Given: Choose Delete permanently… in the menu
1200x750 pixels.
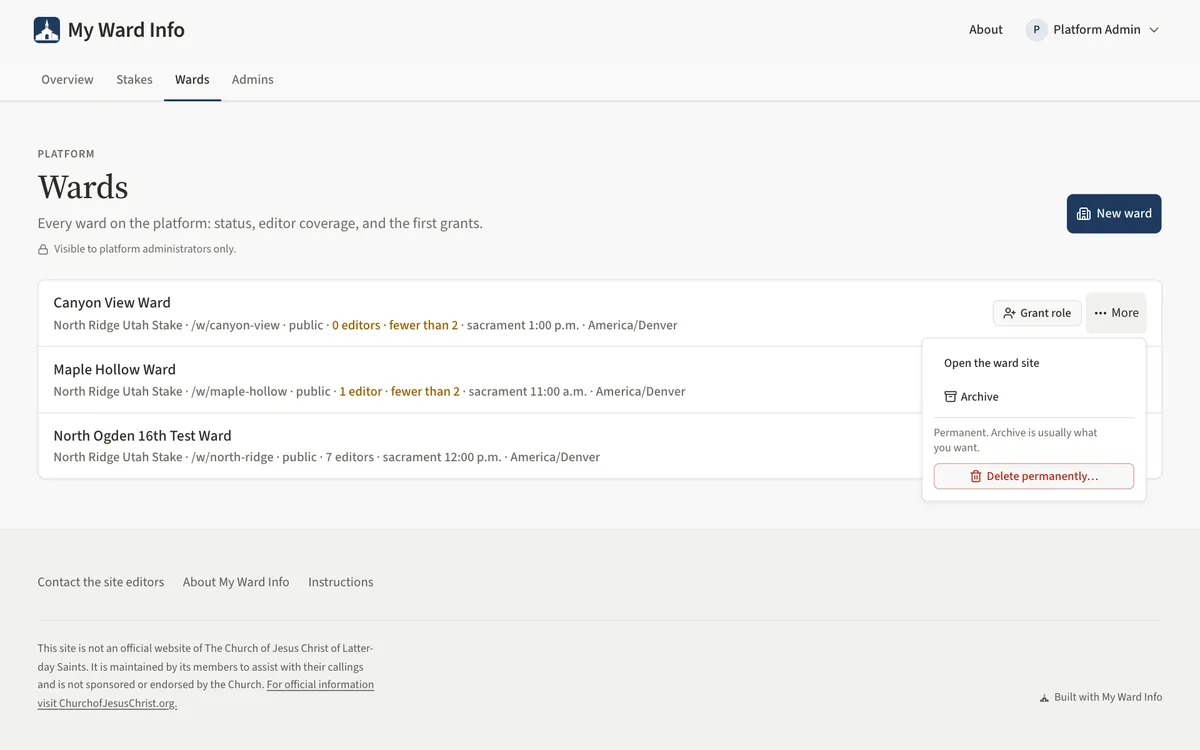Looking at the screenshot, I should pyautogui.click(x=1034, y=476).
